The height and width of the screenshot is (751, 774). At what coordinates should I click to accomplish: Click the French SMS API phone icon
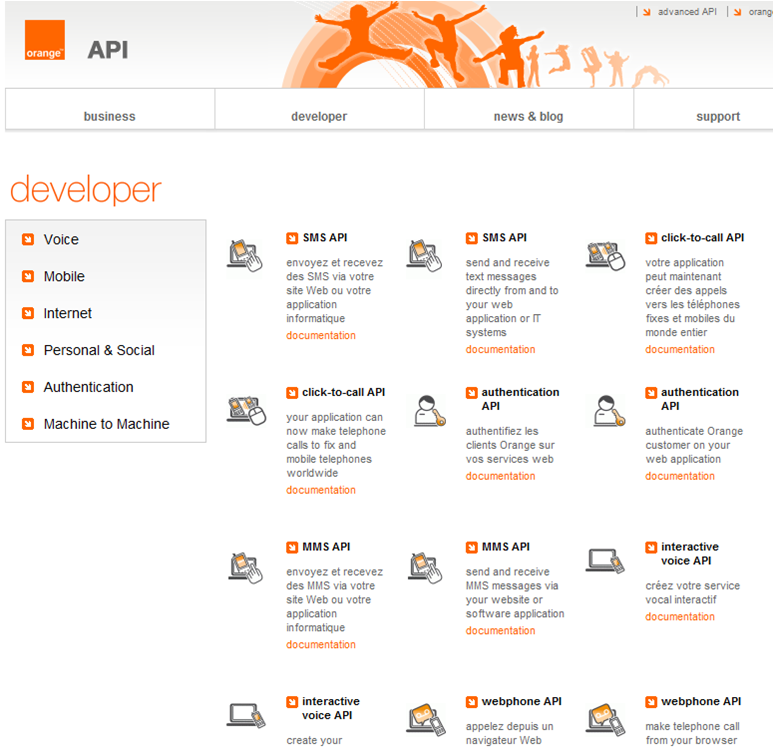pos(245,255)
